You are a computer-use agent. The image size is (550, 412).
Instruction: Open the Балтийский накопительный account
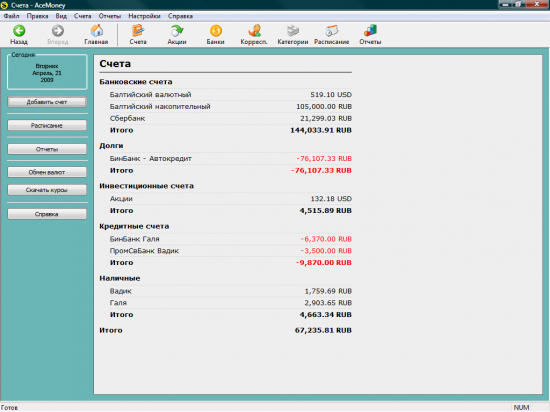click(x=160, y=107)
